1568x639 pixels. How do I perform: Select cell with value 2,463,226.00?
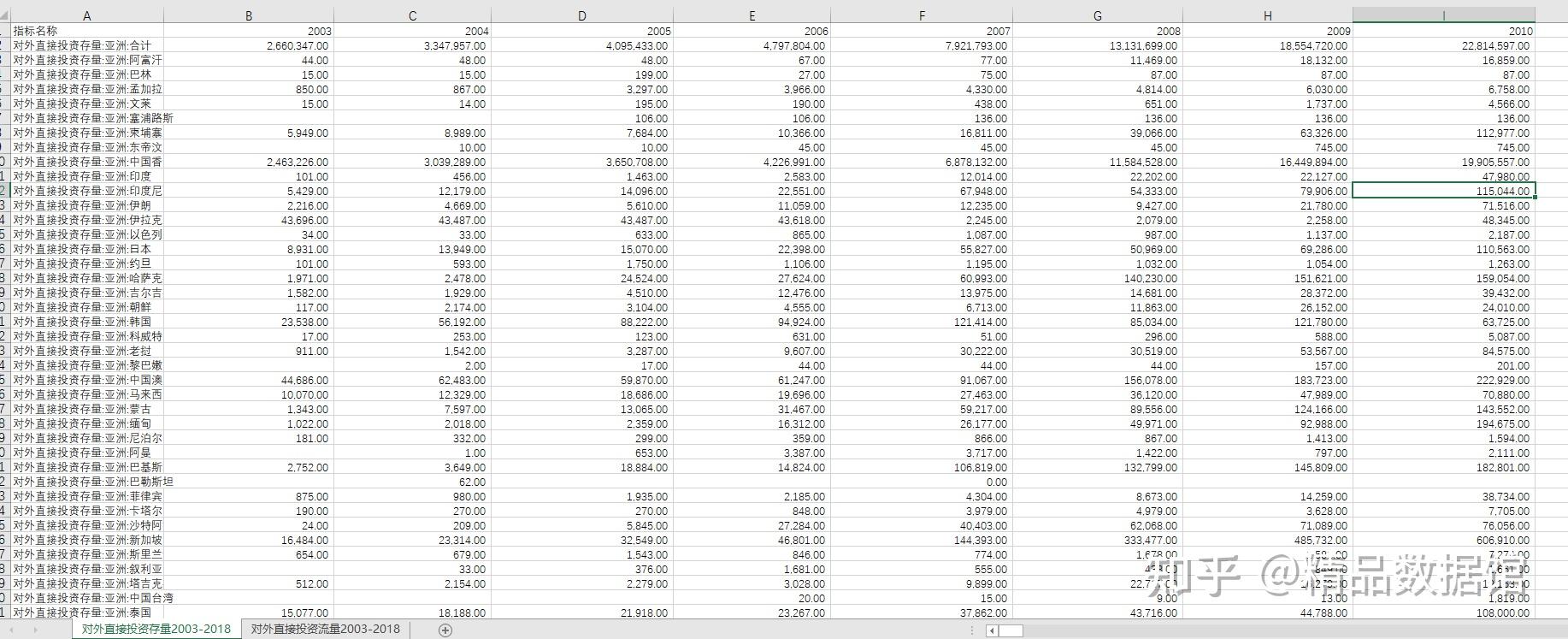point(249,162)
